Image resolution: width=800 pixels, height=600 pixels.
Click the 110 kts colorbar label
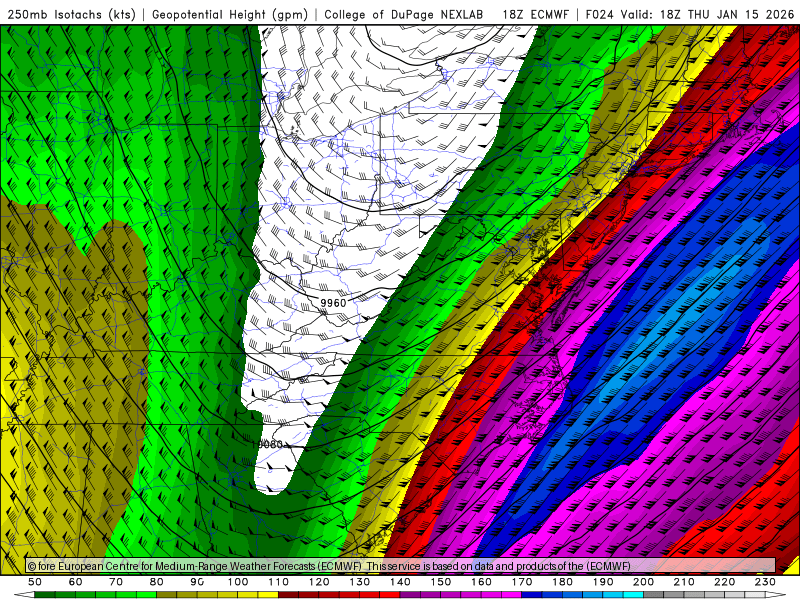[x=279, y=582]
